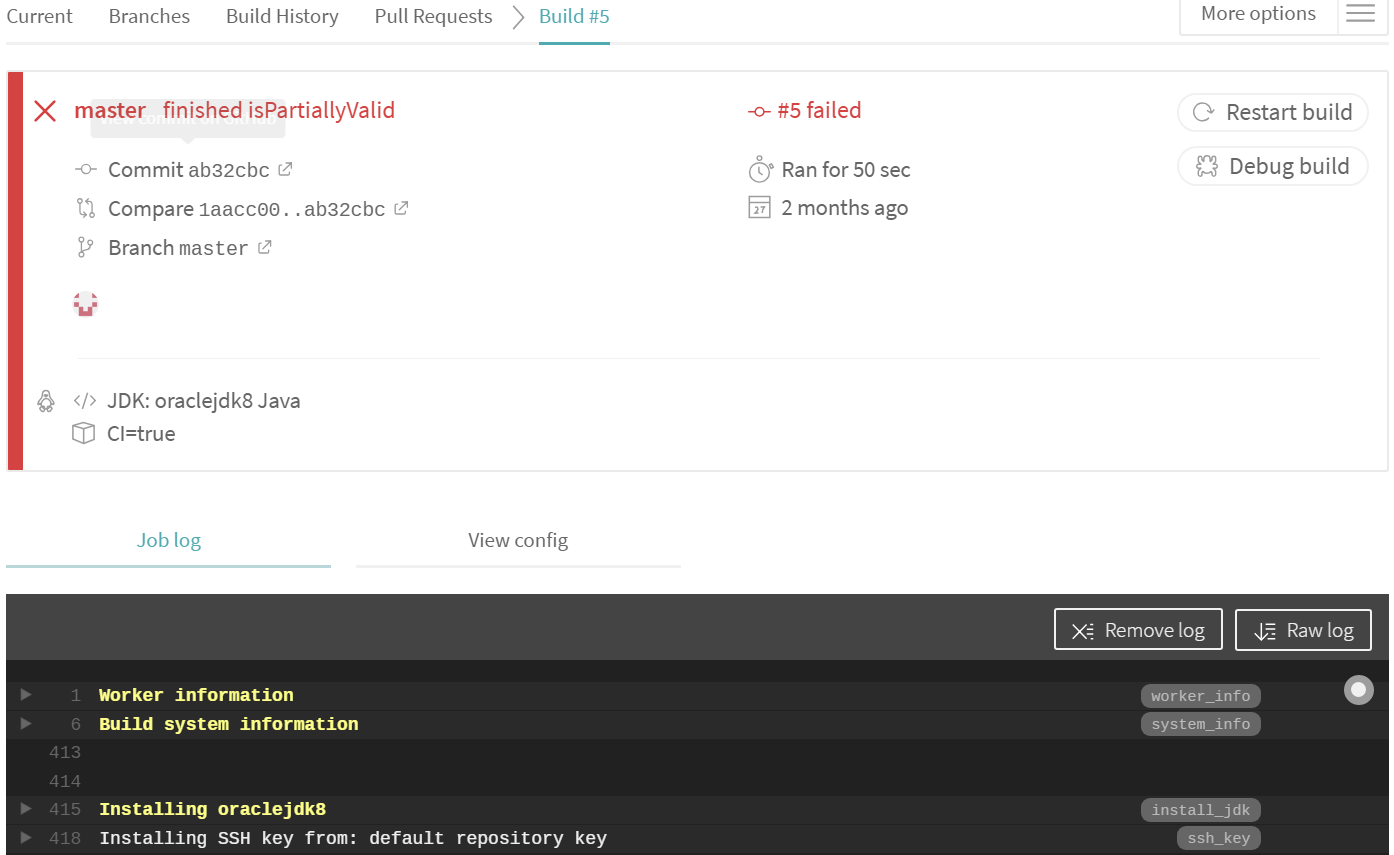Restart the build
Viewport: 1394px width, 855px height.
pos(1273,112)
